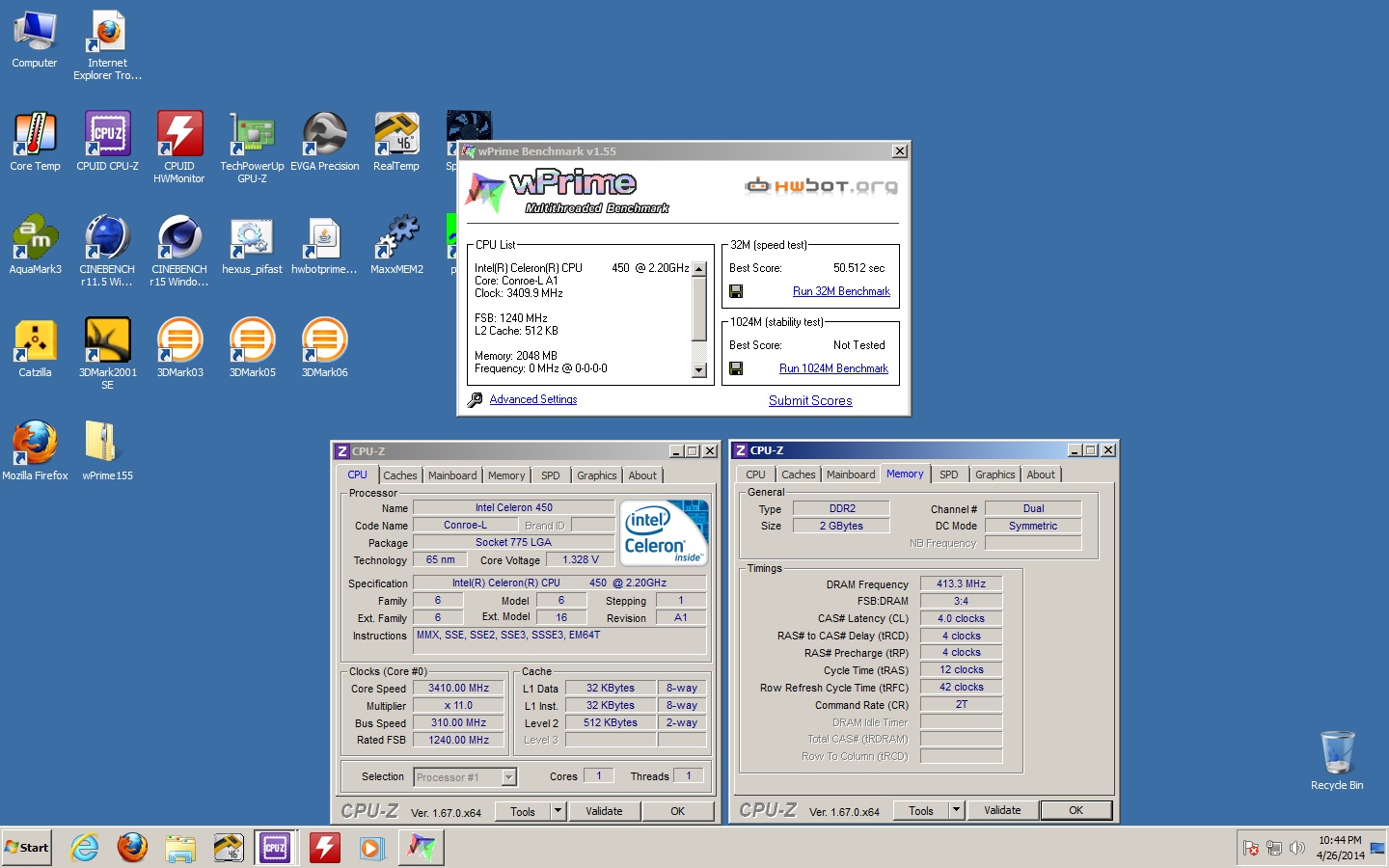
Task: Open Mainboard tab in right CPU-Z window
Action: 851,475
